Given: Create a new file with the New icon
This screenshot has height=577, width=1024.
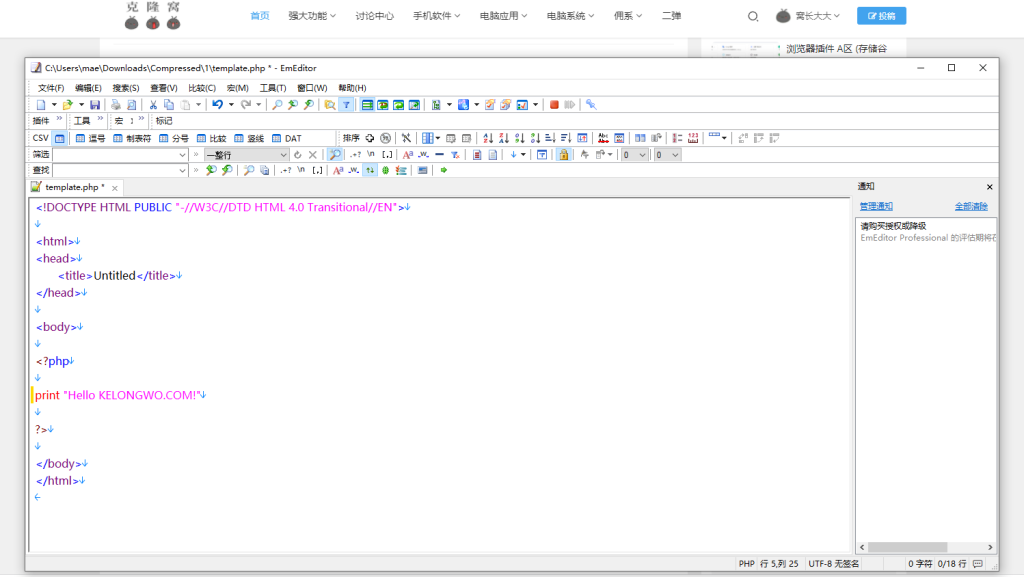Looking at the screenshot, I should tap(40, 104).
